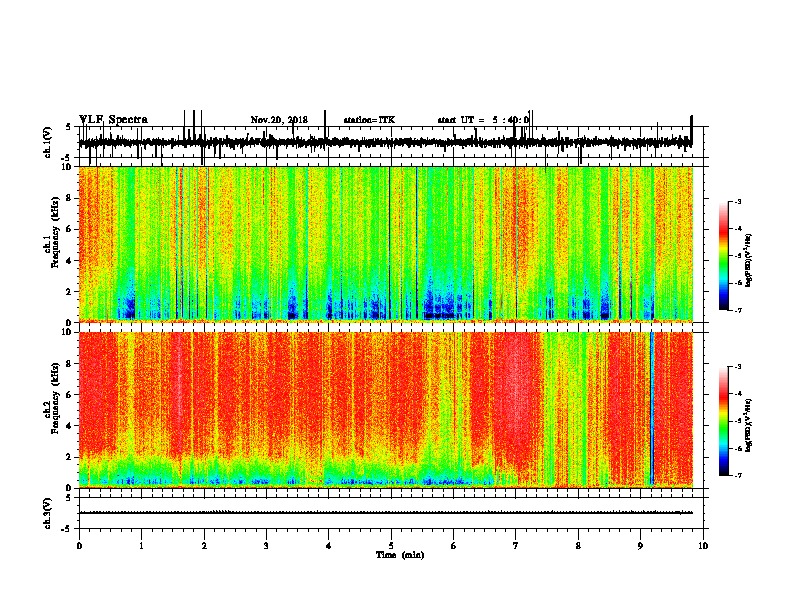This screenshot has width=792, height=612.
Task: Click the "-3" label on ch.2 colorbar
Action: pos(738,367)
